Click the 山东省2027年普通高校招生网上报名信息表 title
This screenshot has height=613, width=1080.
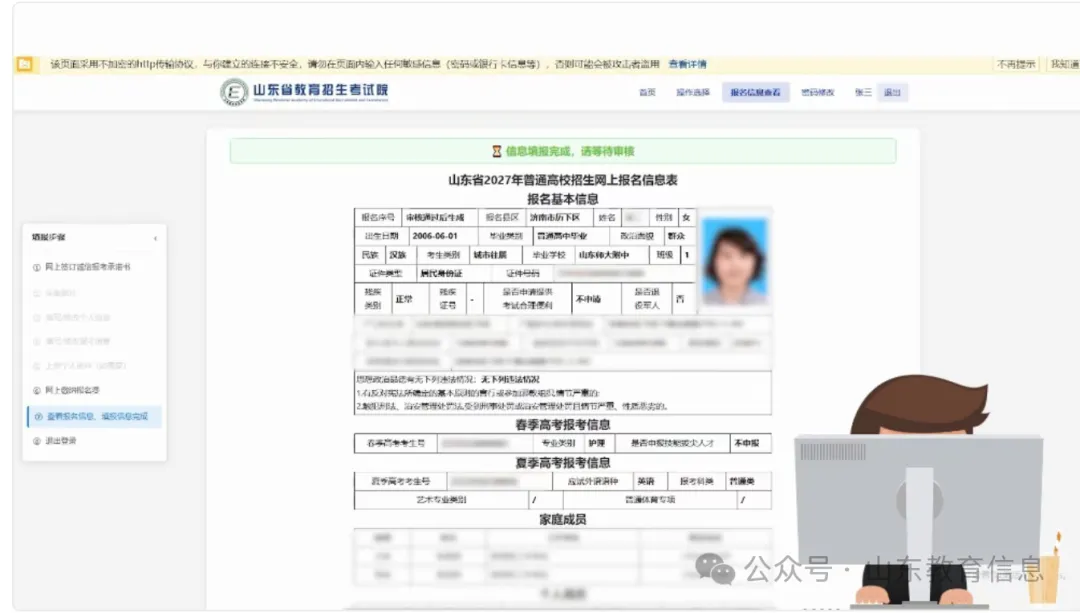coord(563,180)
